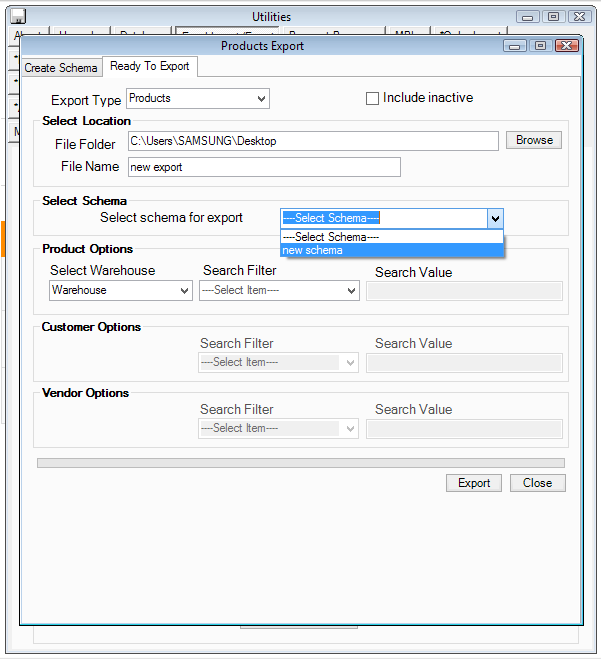The height and width of the screenshot is (659, 601).
Task: Pick the "---Select Schema---" list option
Action: pos(392,237)
